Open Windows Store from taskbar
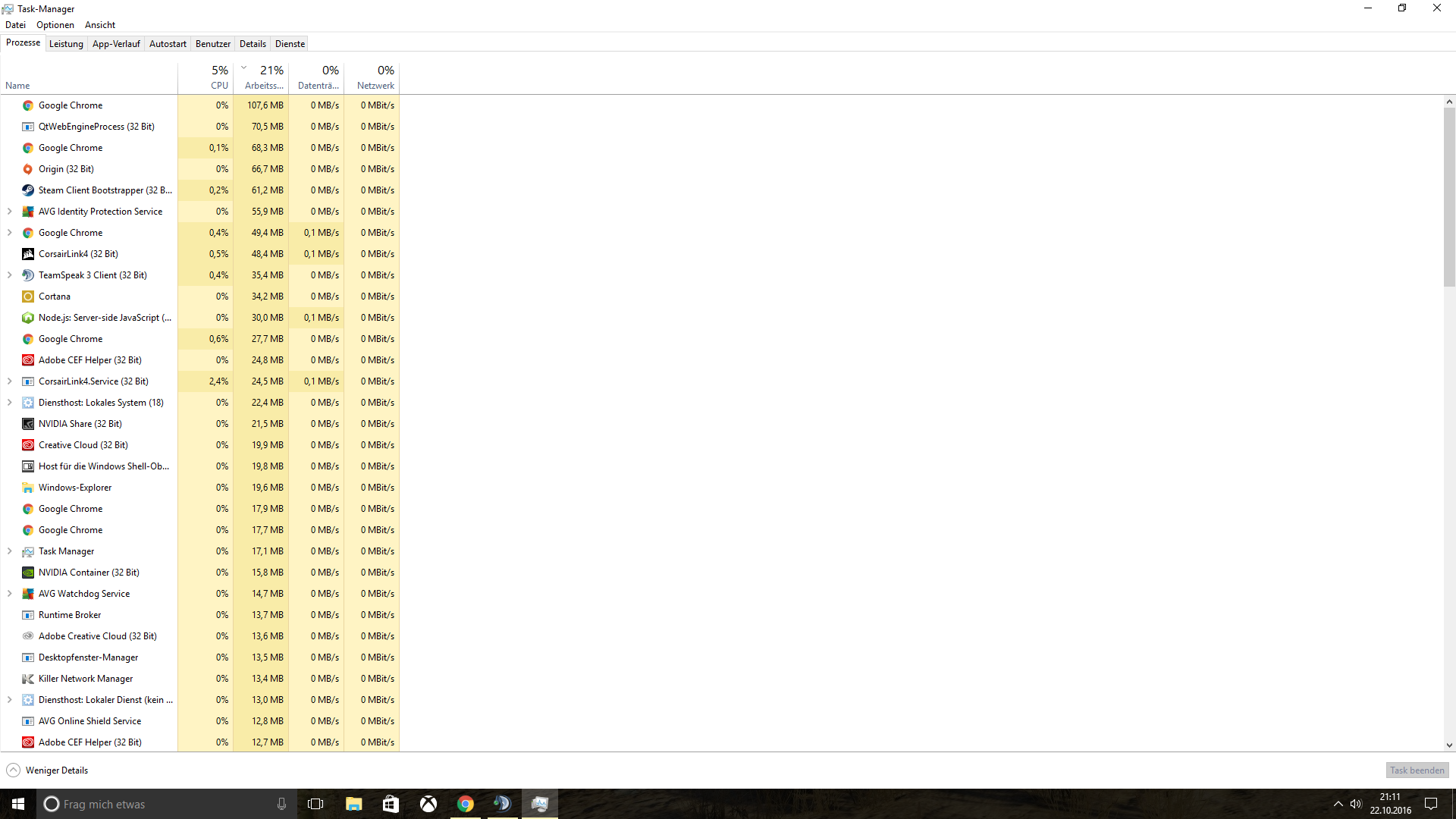Screen dimensions: 1456x819 391,804
